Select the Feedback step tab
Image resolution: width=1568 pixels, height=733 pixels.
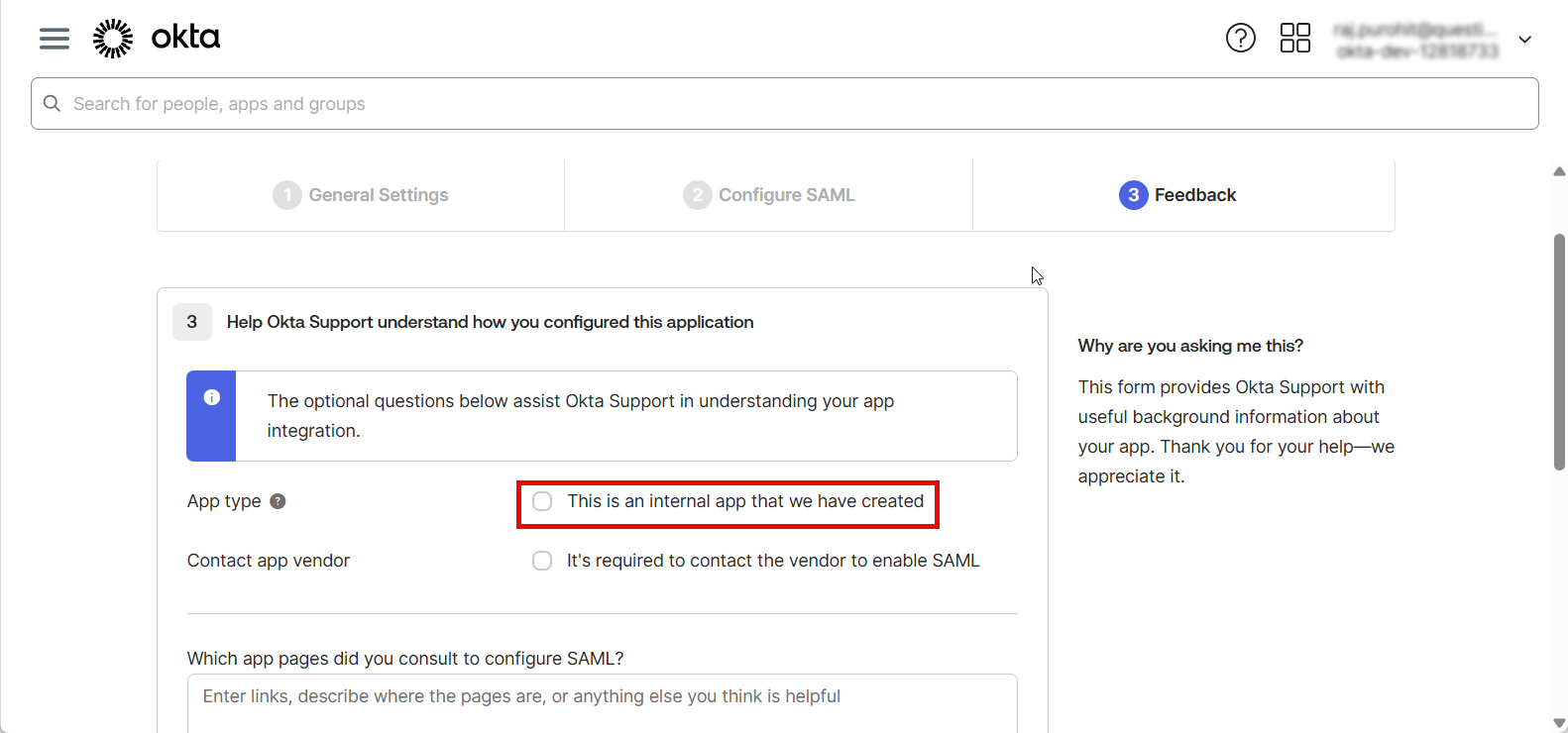(1183, 195)
